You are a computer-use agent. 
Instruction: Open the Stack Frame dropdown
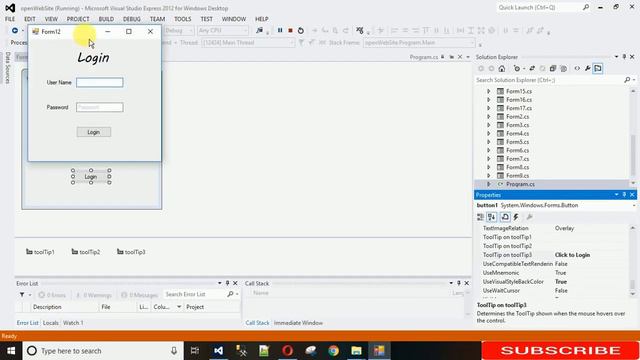pyautogui.click(x=419, y=42)
